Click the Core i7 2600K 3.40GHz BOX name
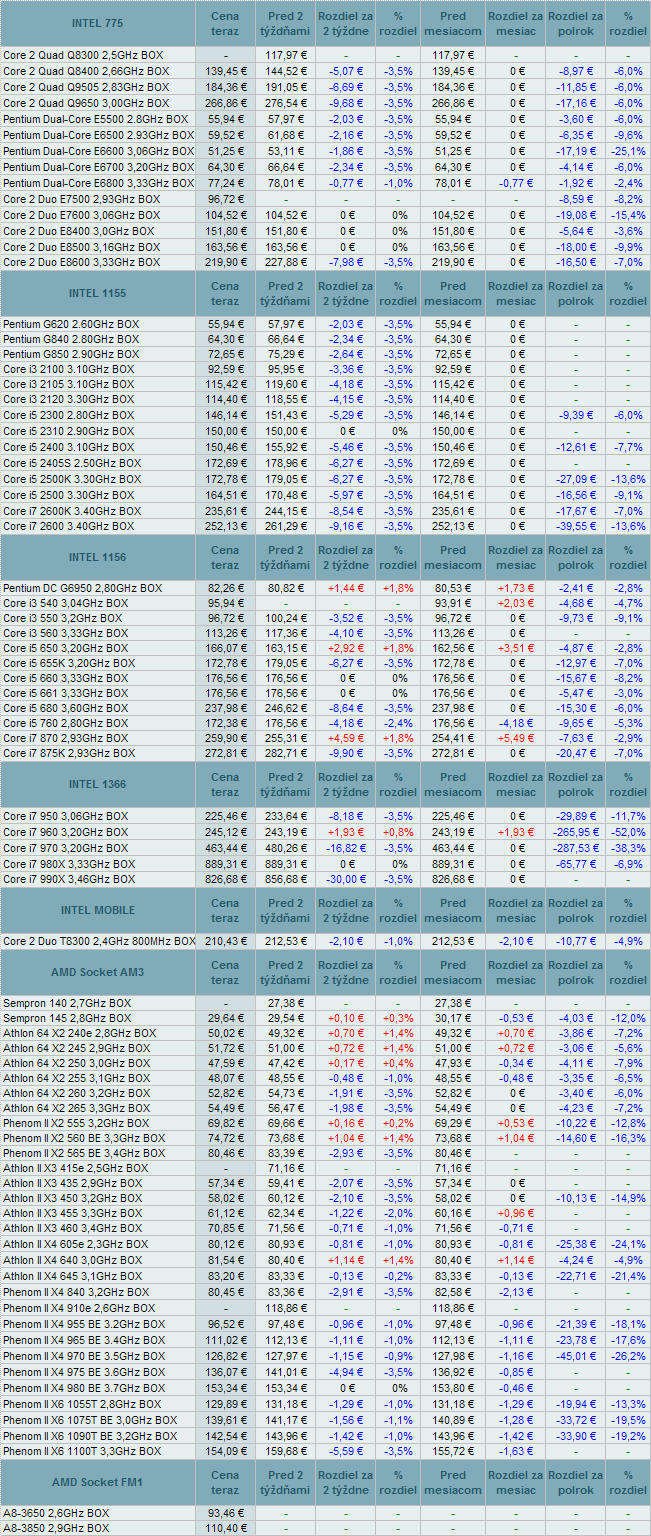 (x=72, y=511)
